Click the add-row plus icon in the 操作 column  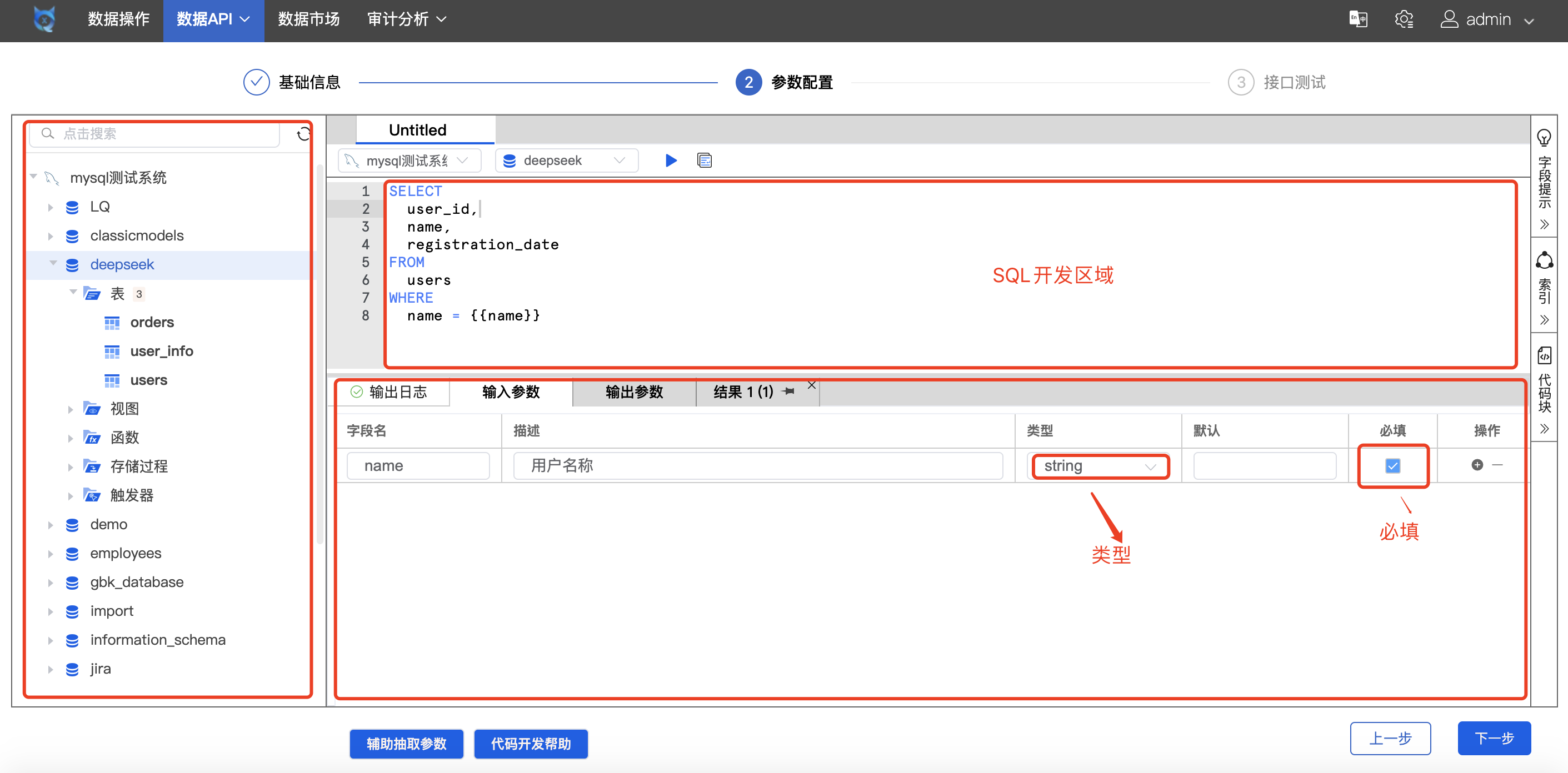point(1477,465)
